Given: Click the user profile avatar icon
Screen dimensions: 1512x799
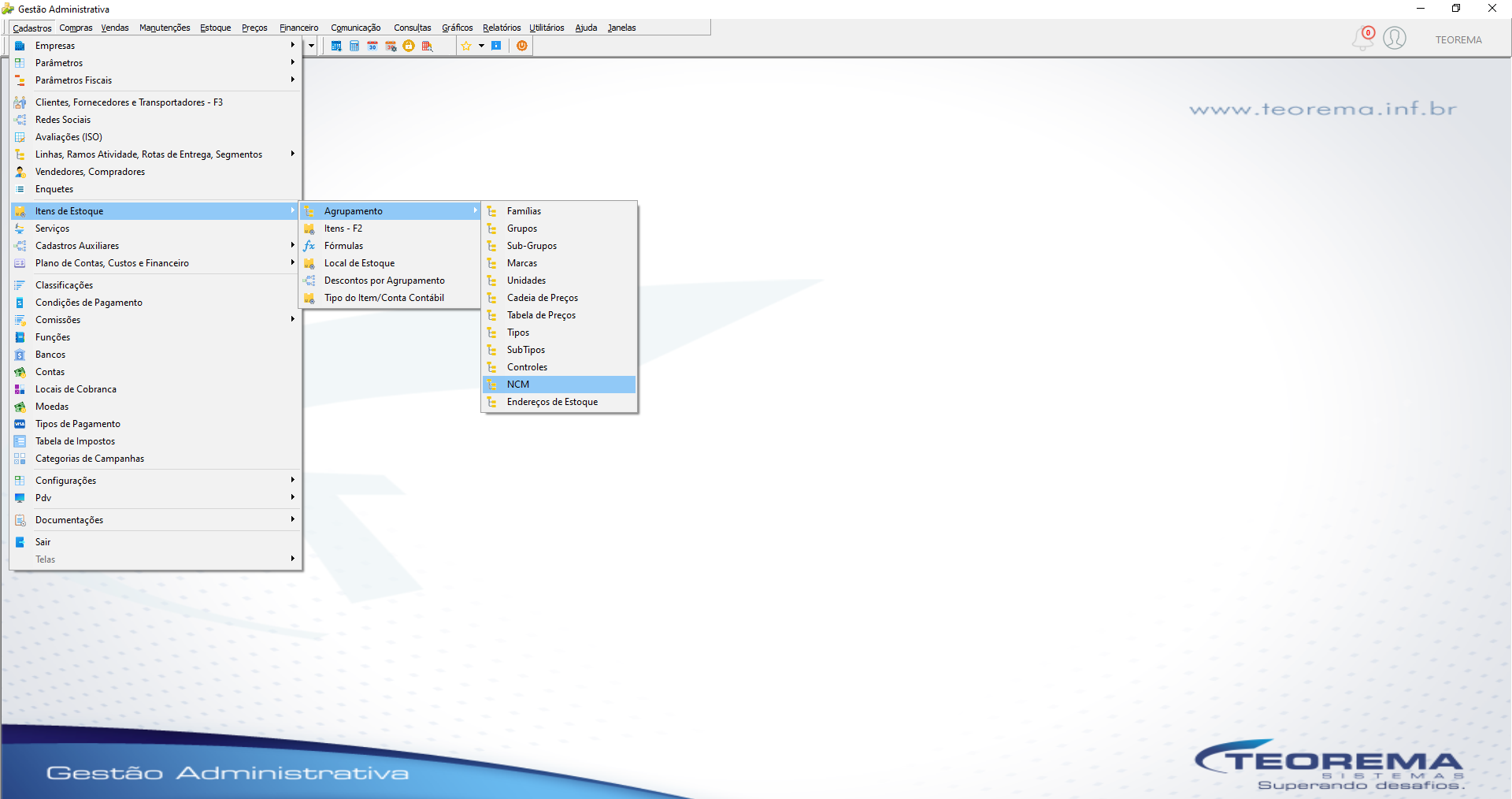Looking at the screenshot, I should (1395, 38).
